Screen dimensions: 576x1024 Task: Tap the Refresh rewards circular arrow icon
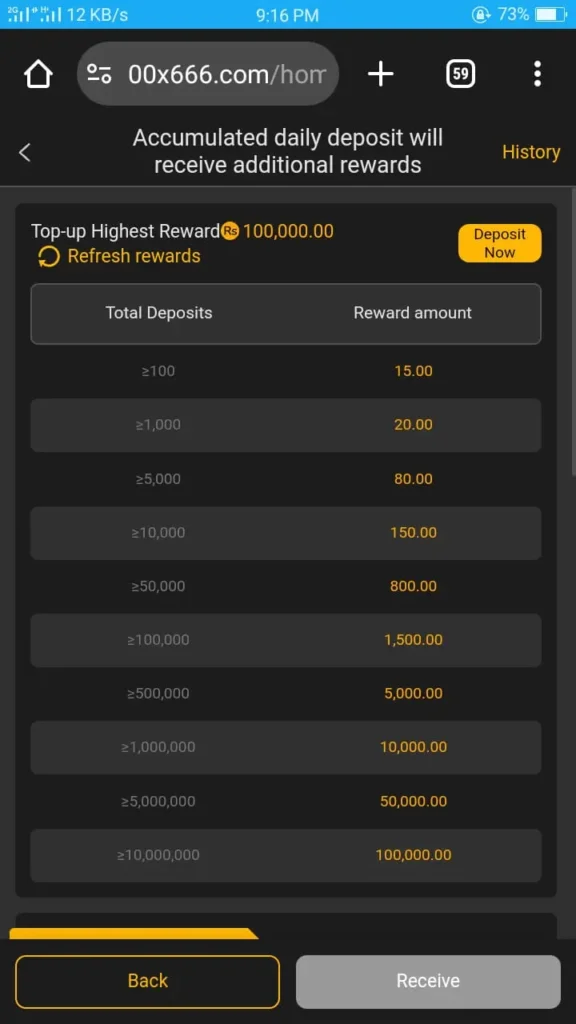[x=47, y=256]
